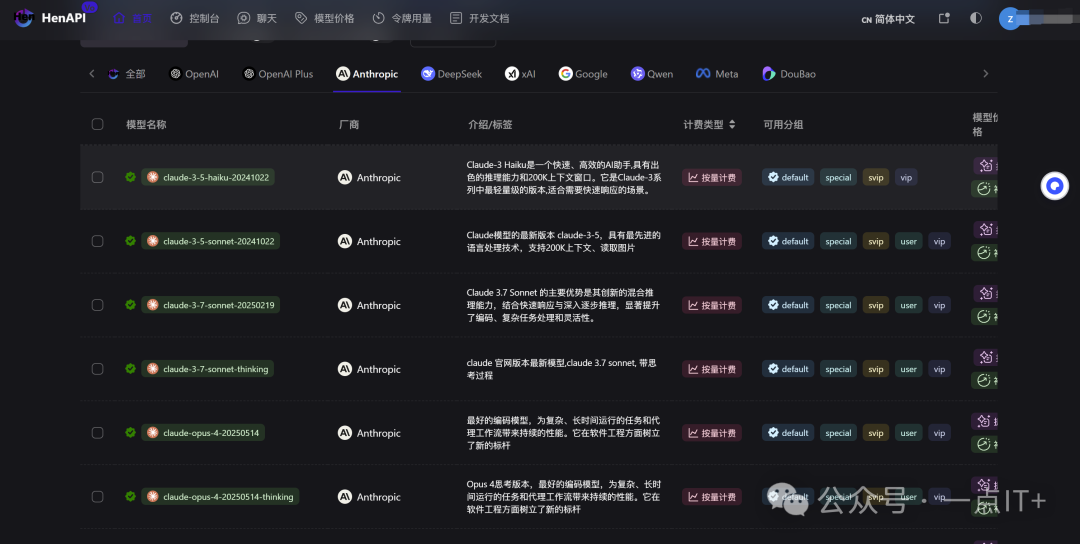Select the OpenAI vendor tab
The image size is (1080, 544).
point(194,74)
